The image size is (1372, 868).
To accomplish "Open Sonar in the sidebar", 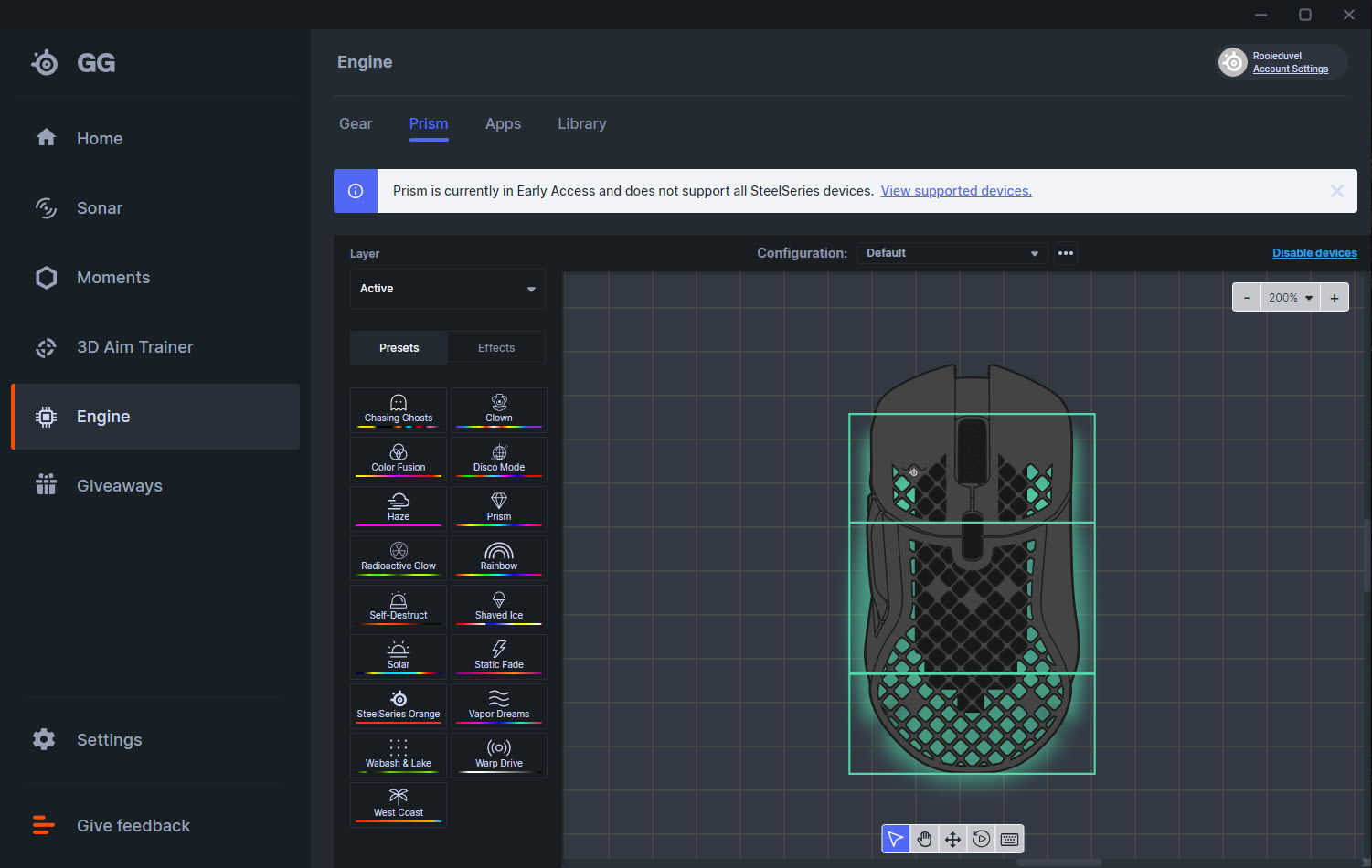I will 100,208.
